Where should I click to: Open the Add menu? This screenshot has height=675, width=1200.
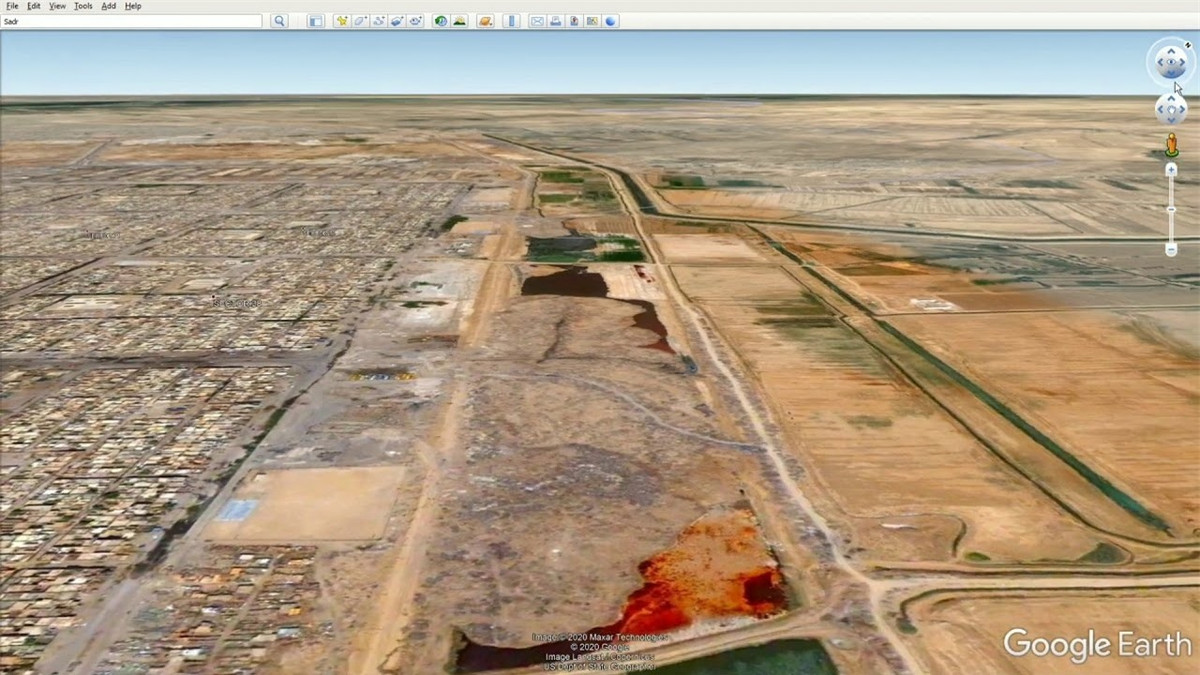[107, 5]
